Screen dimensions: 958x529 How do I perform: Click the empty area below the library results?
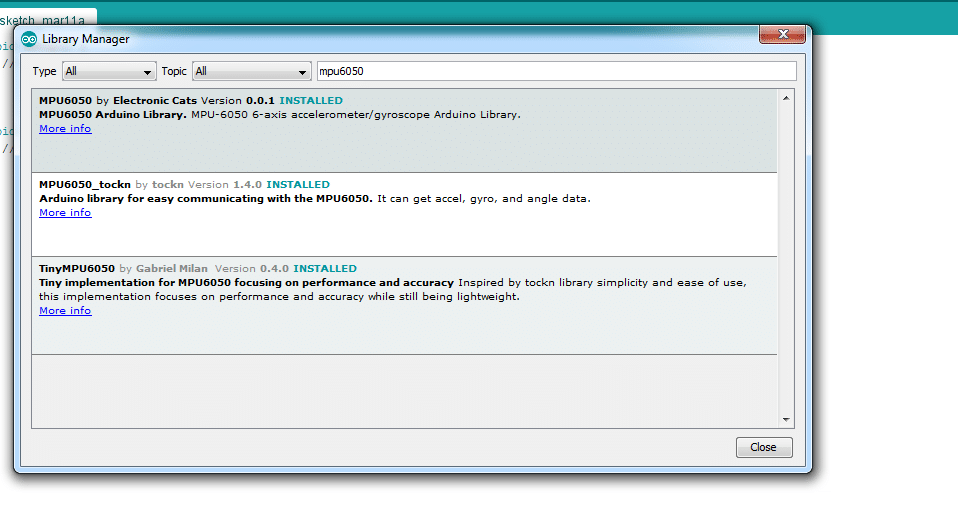pyautogui.click(x=400, y=390)
